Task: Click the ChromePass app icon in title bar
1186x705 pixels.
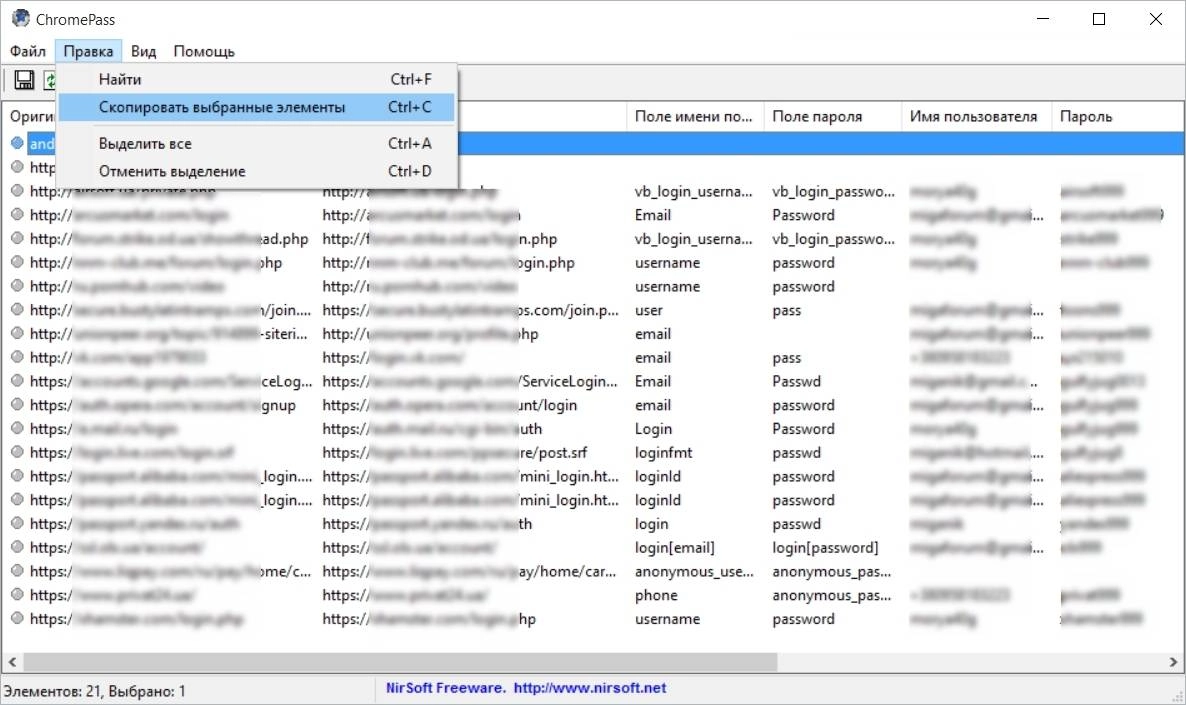Action: pyautogui.click(x=20, y=18)
